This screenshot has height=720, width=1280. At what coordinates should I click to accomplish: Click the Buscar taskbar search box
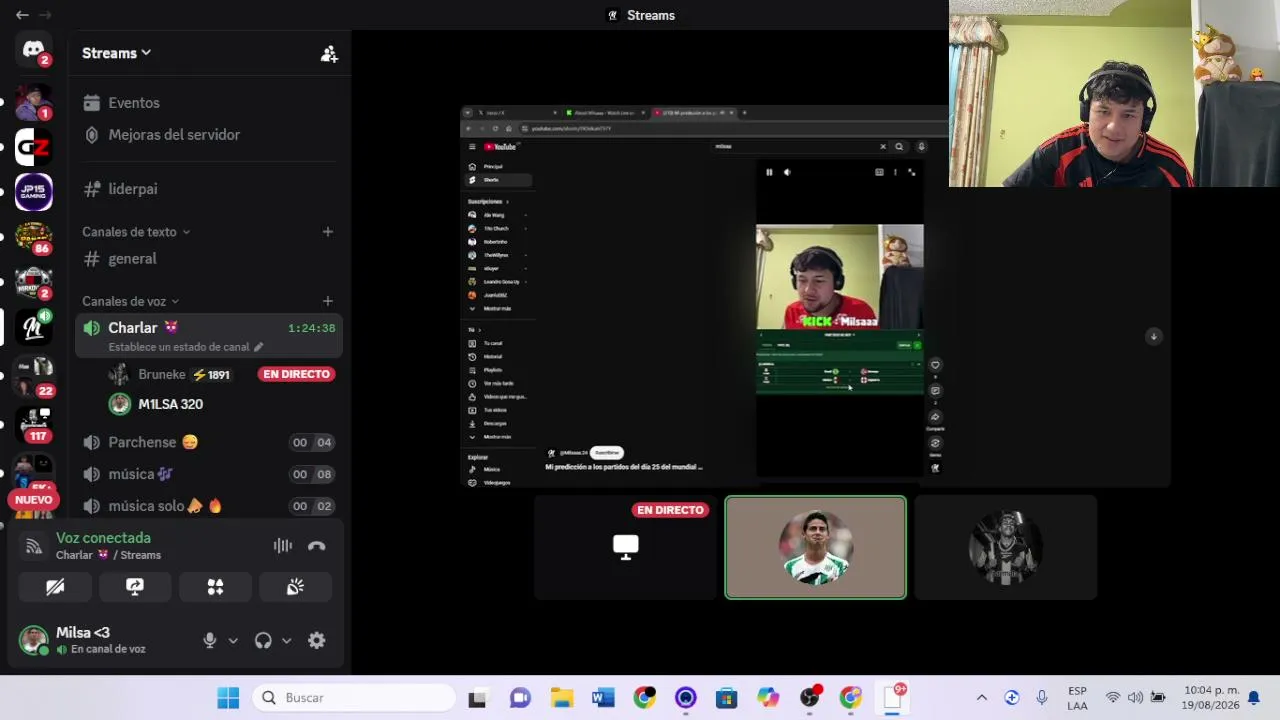[x=353, y=698]
